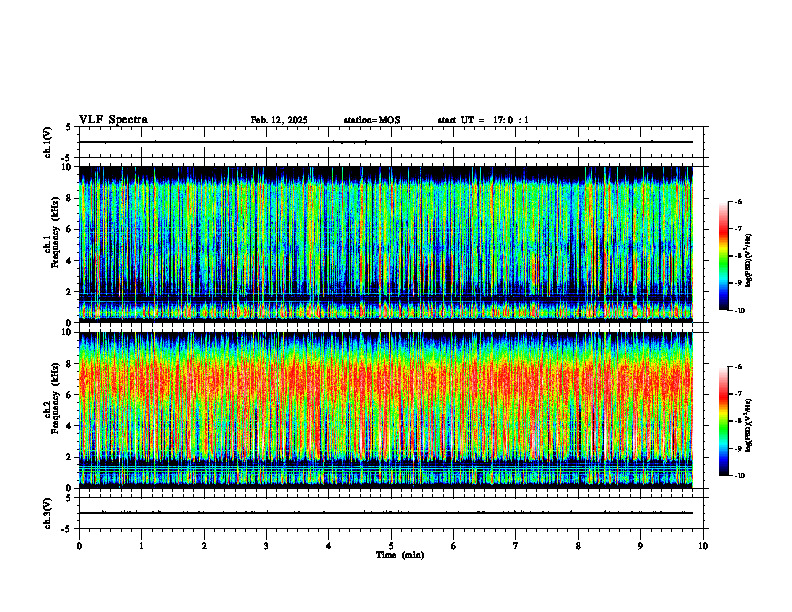Select the ch.1 "Frequency (kHz)" axis label
The width and height of the screenshot is (792, 612).
coord(55,232)
